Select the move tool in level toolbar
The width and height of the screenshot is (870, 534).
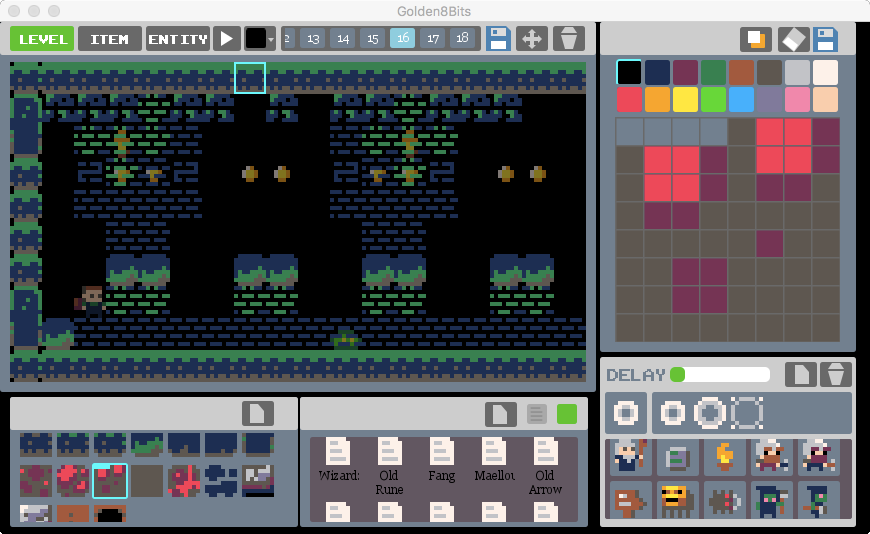[x=532, y=39]
